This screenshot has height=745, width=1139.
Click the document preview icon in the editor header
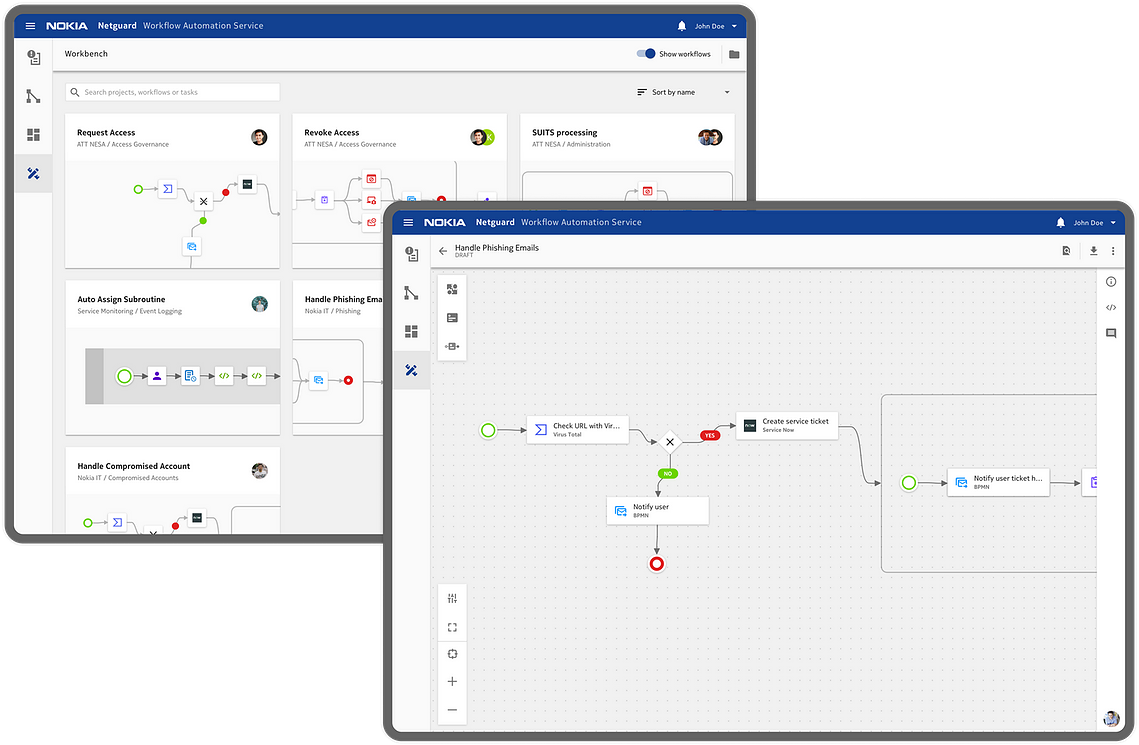[x=1066, y=251]
